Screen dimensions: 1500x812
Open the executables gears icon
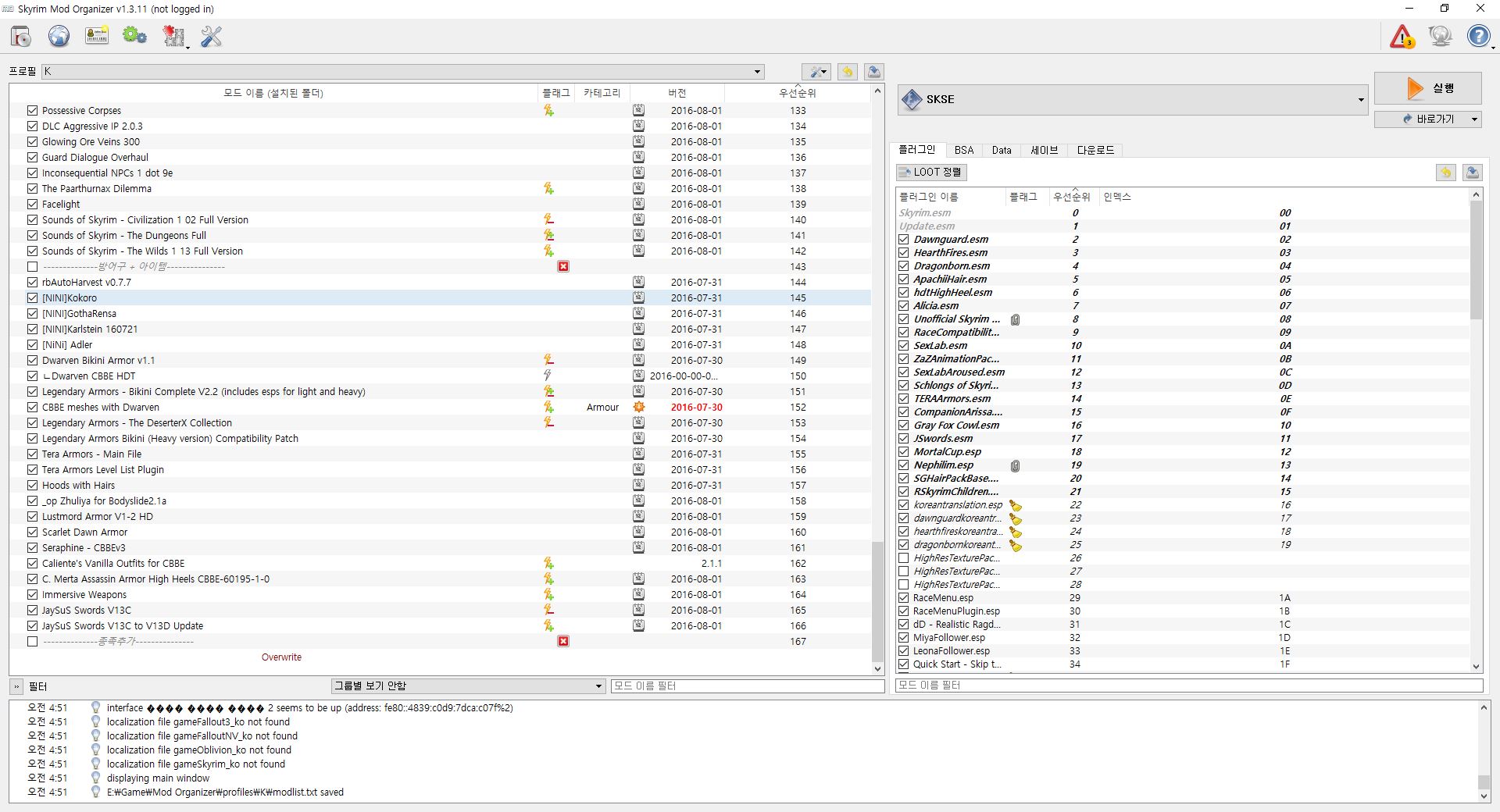point(134,36)
